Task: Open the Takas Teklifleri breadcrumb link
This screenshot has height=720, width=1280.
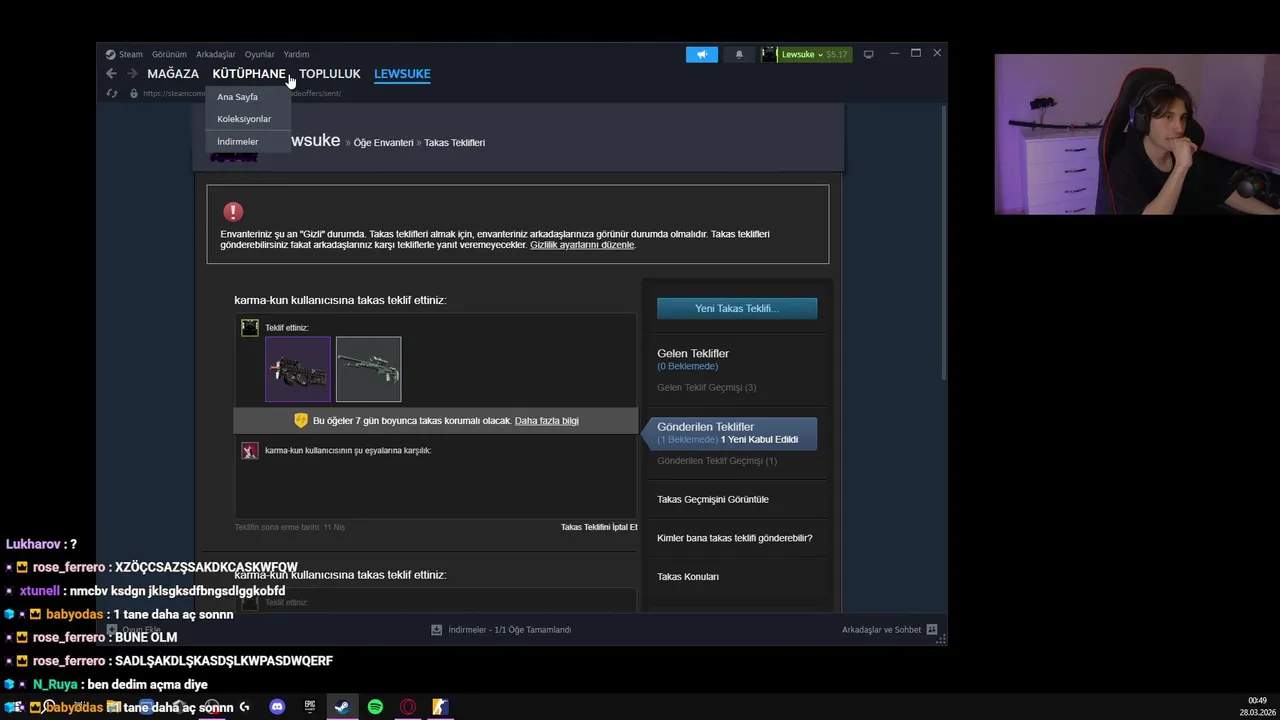Action: click(x=454, y=143)
